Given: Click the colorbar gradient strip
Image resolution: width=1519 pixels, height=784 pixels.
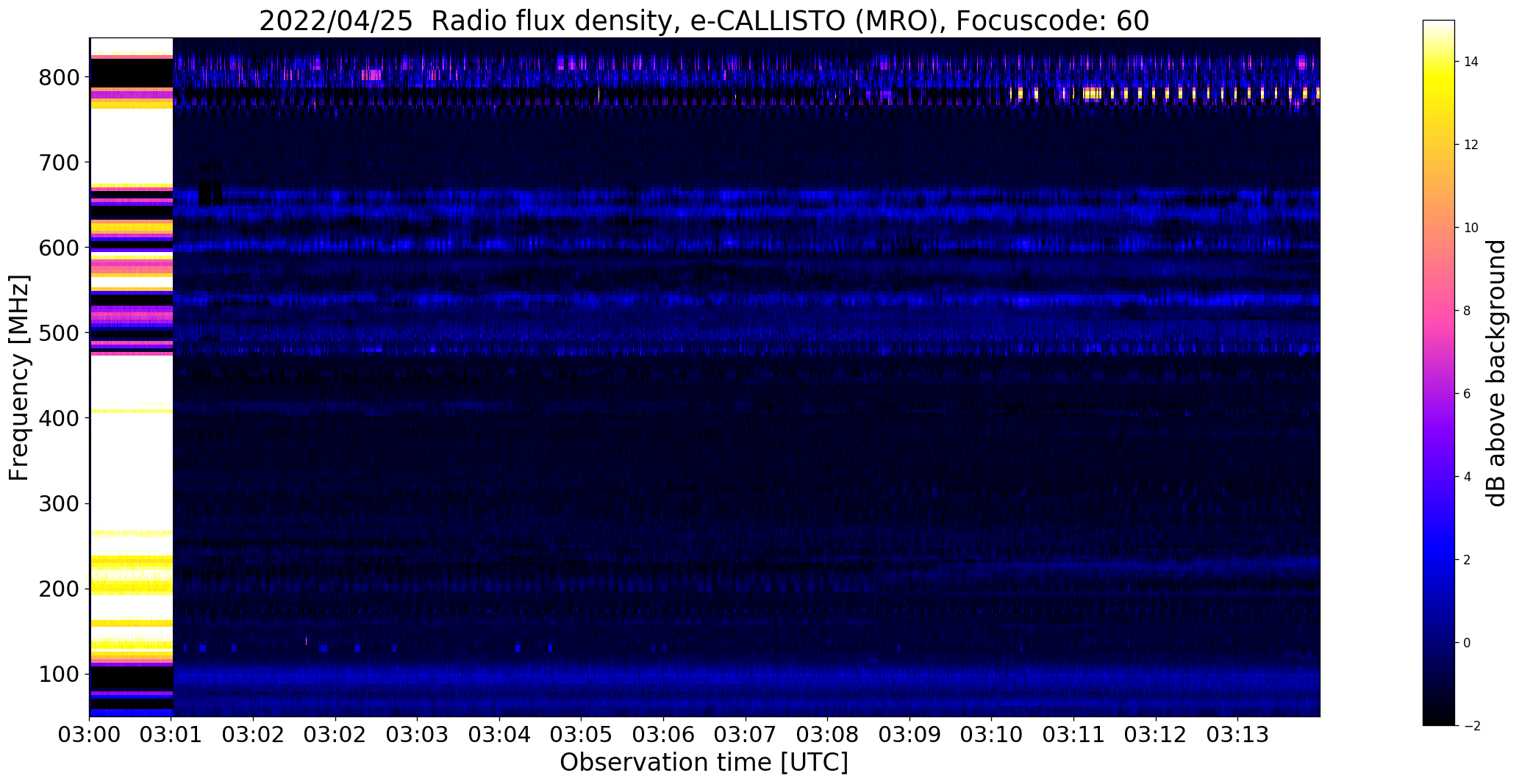Looking at the screenshot, I should tap(1439, 373).
